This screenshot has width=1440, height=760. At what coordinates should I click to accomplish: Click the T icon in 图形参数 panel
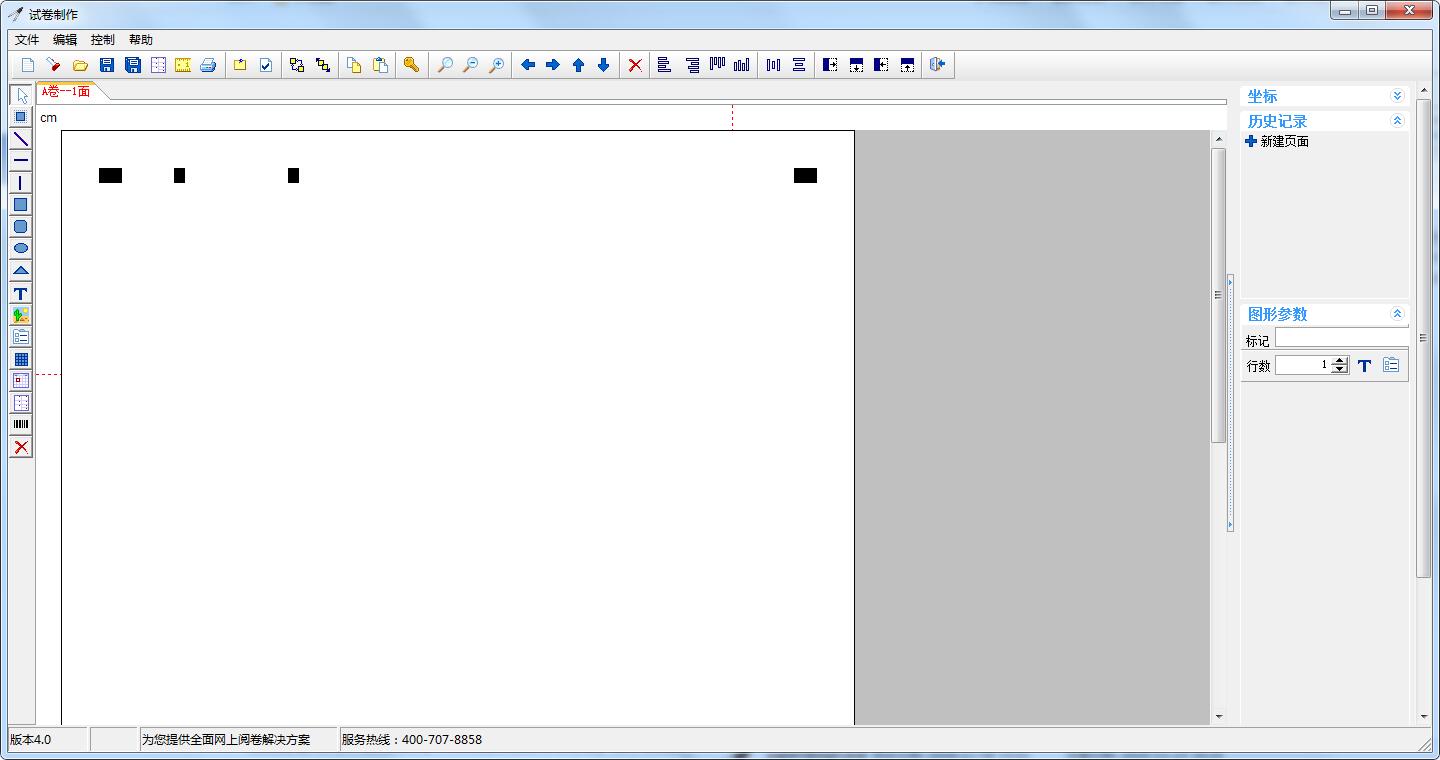(1364, 366)
